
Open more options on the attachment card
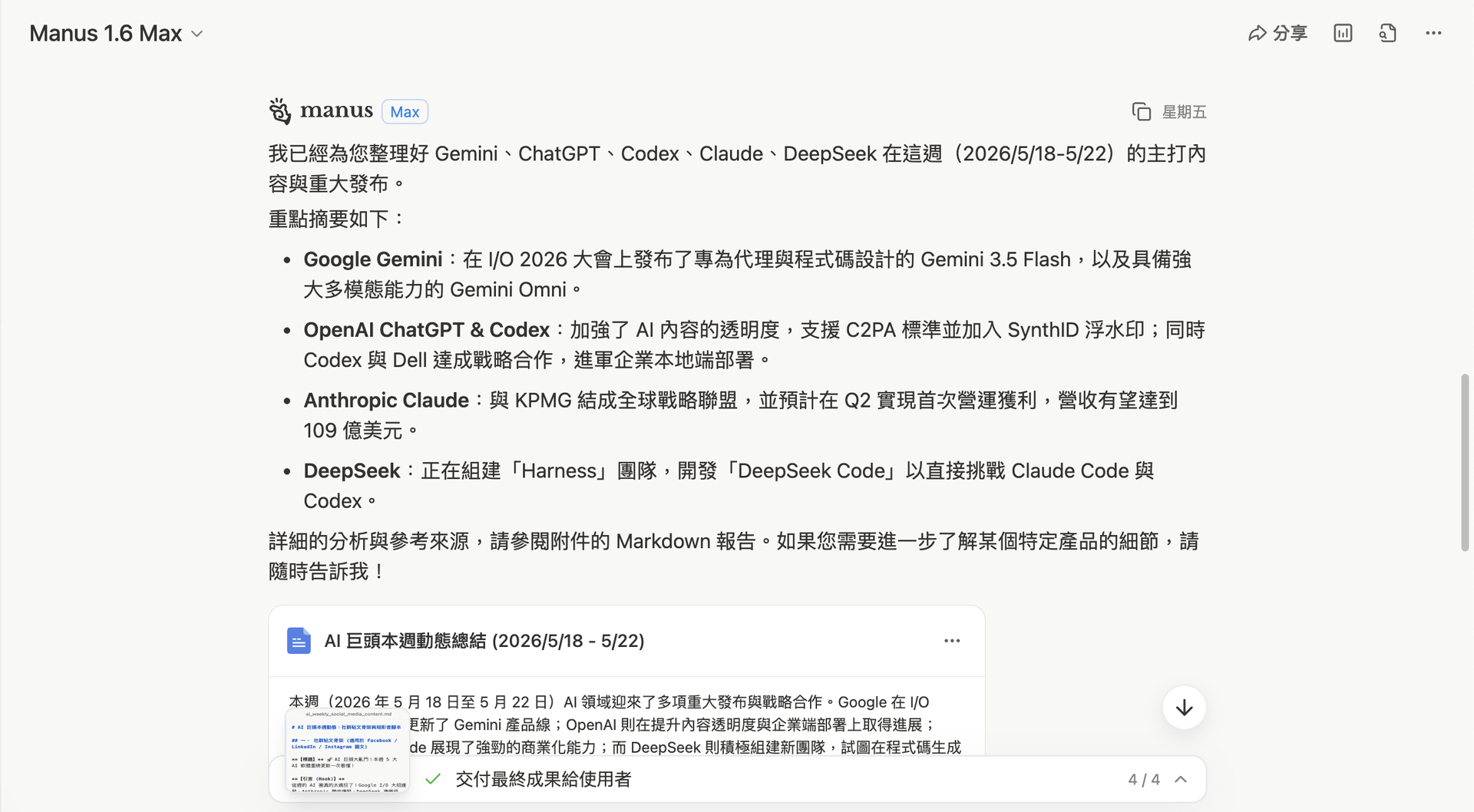click(x=952, y=641)
